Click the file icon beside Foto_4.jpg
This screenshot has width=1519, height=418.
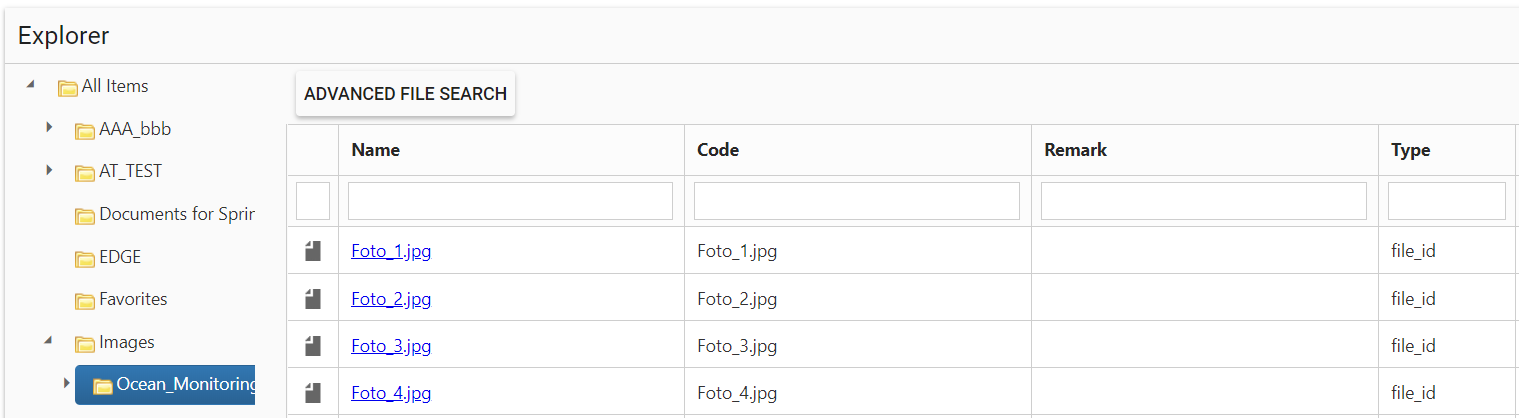click(313, 393)
